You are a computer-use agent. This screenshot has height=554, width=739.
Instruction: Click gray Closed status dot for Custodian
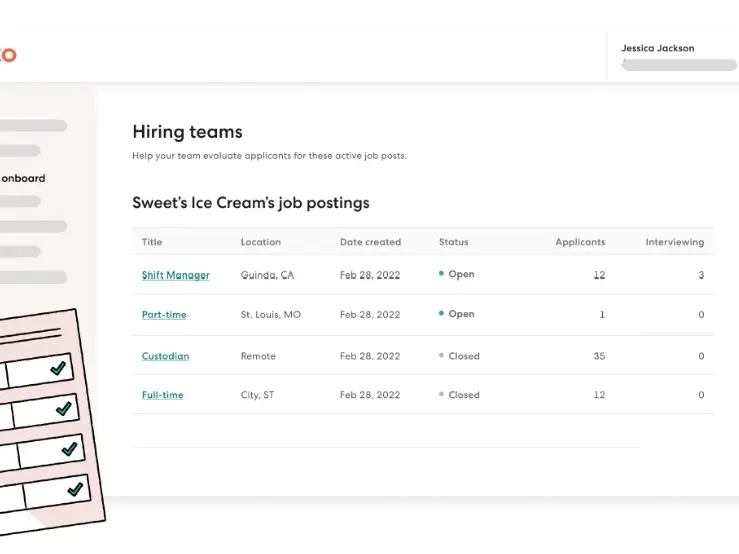pyautogui.click(x=441, y=355)
